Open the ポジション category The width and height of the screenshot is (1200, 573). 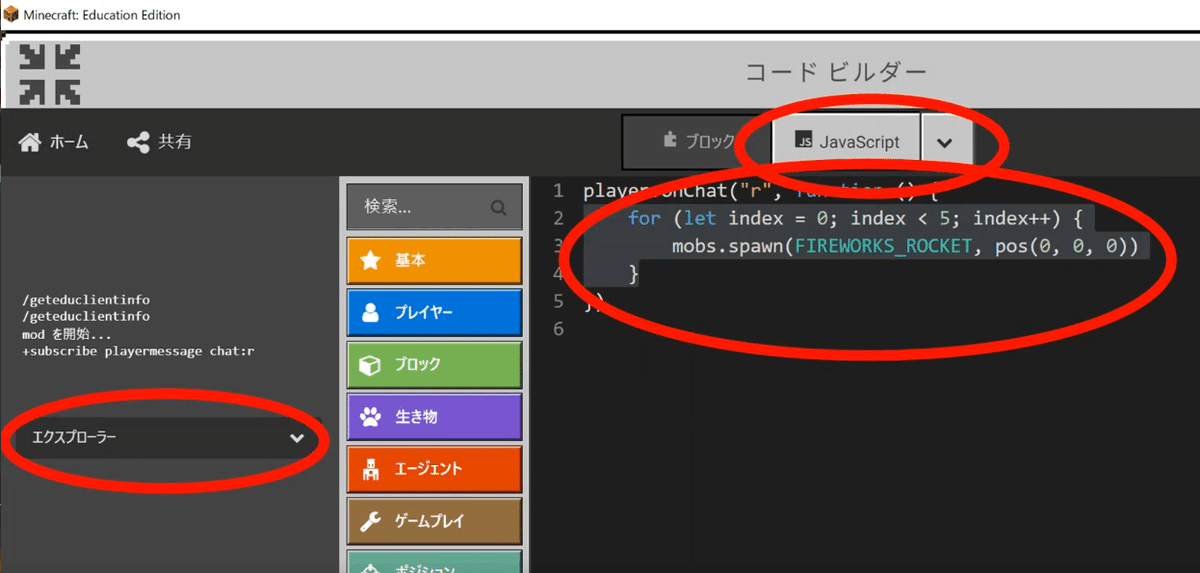pyautogui.click(x=434, y=561)
